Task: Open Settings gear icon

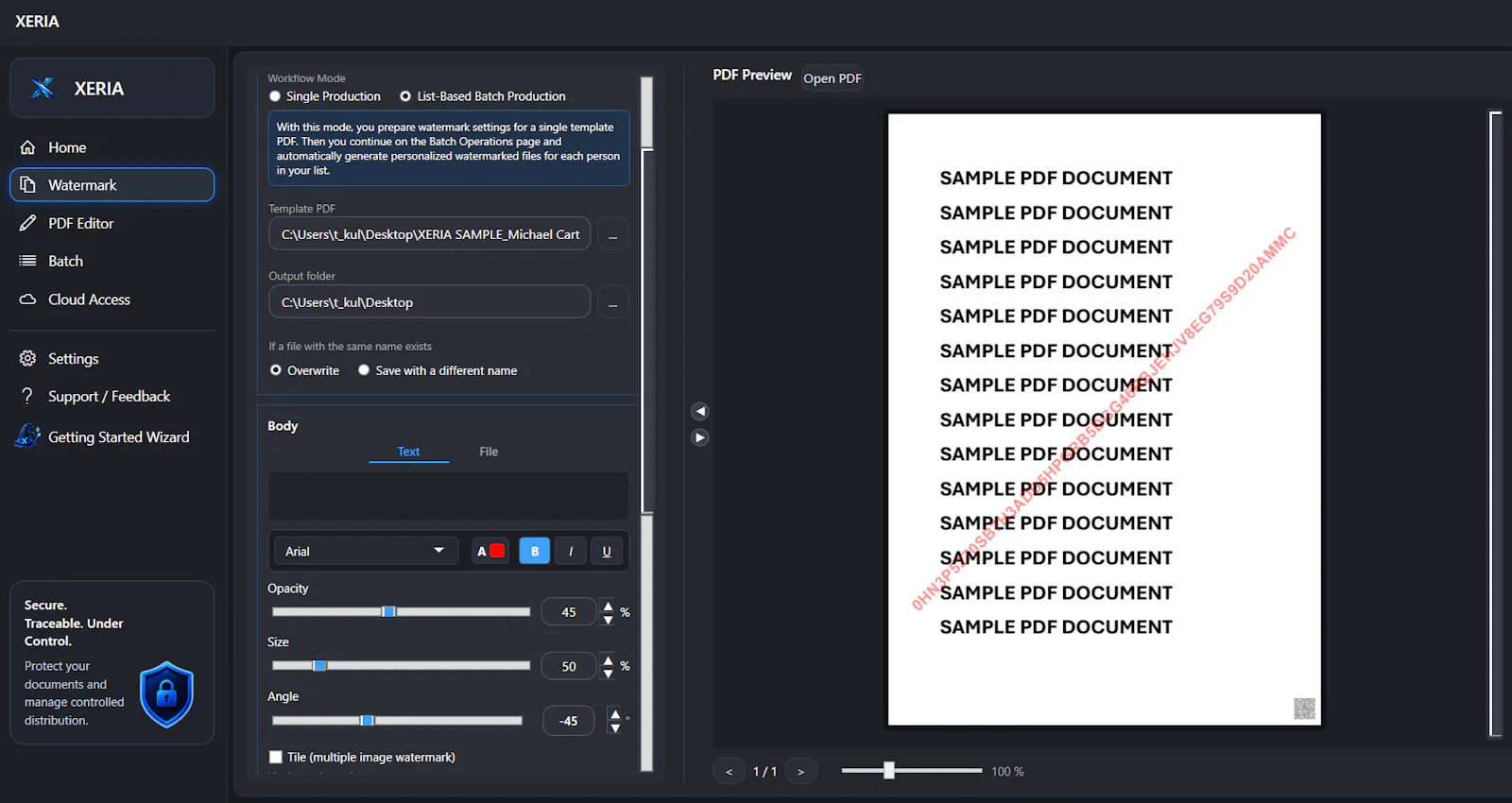Action: (x=27, y=358)
